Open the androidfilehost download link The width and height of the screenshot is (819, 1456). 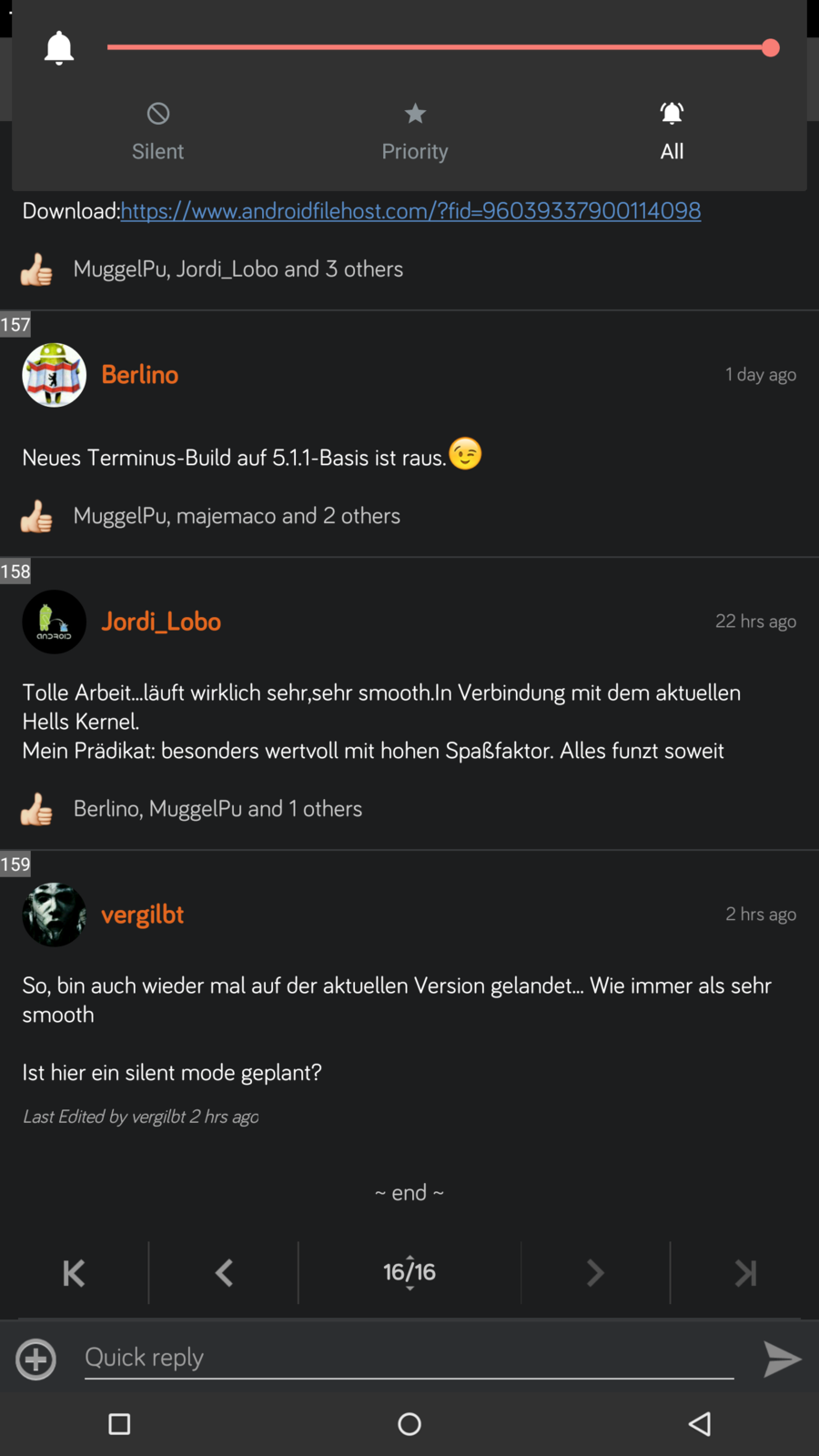tap(410, 210)
